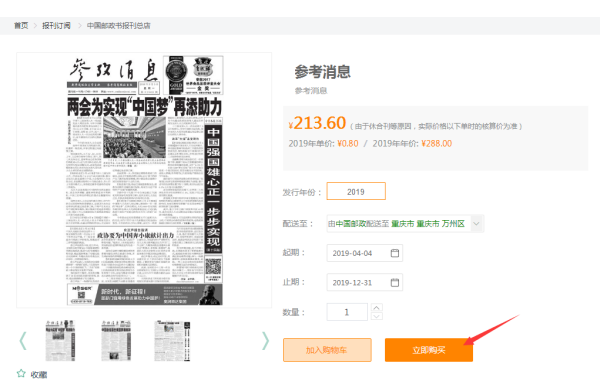Click the 2019 annual price ¥288.00
This screenshot has width=600, height=390.
click(437, 144)
